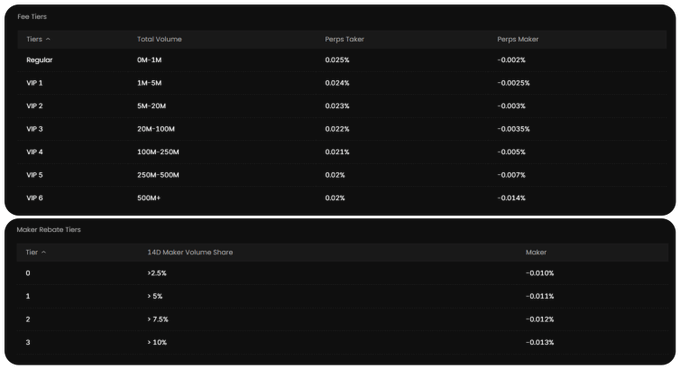Click the Perps Maker column header

[x=518, y=39]
